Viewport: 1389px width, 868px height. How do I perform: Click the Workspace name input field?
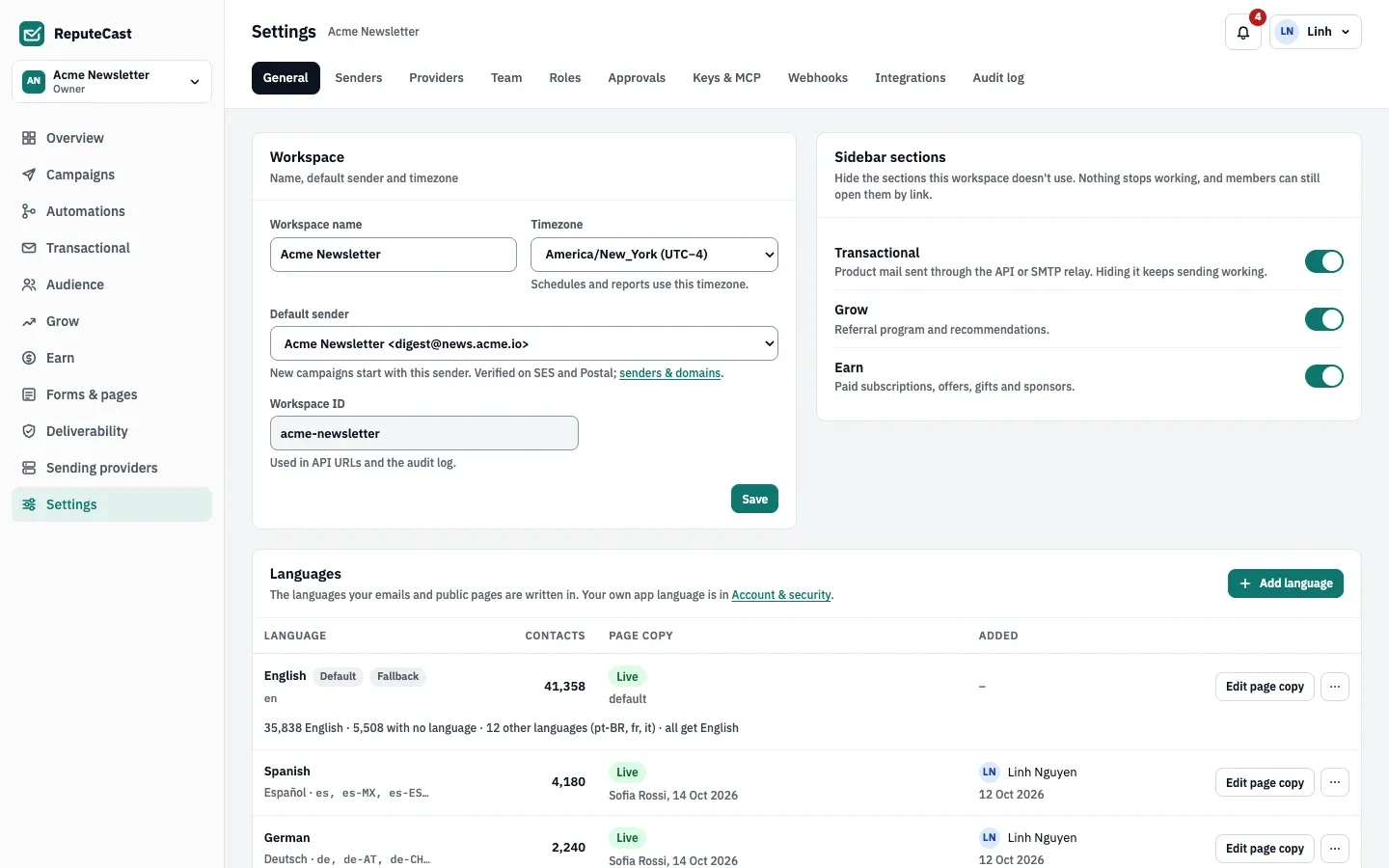coord(394,255)
